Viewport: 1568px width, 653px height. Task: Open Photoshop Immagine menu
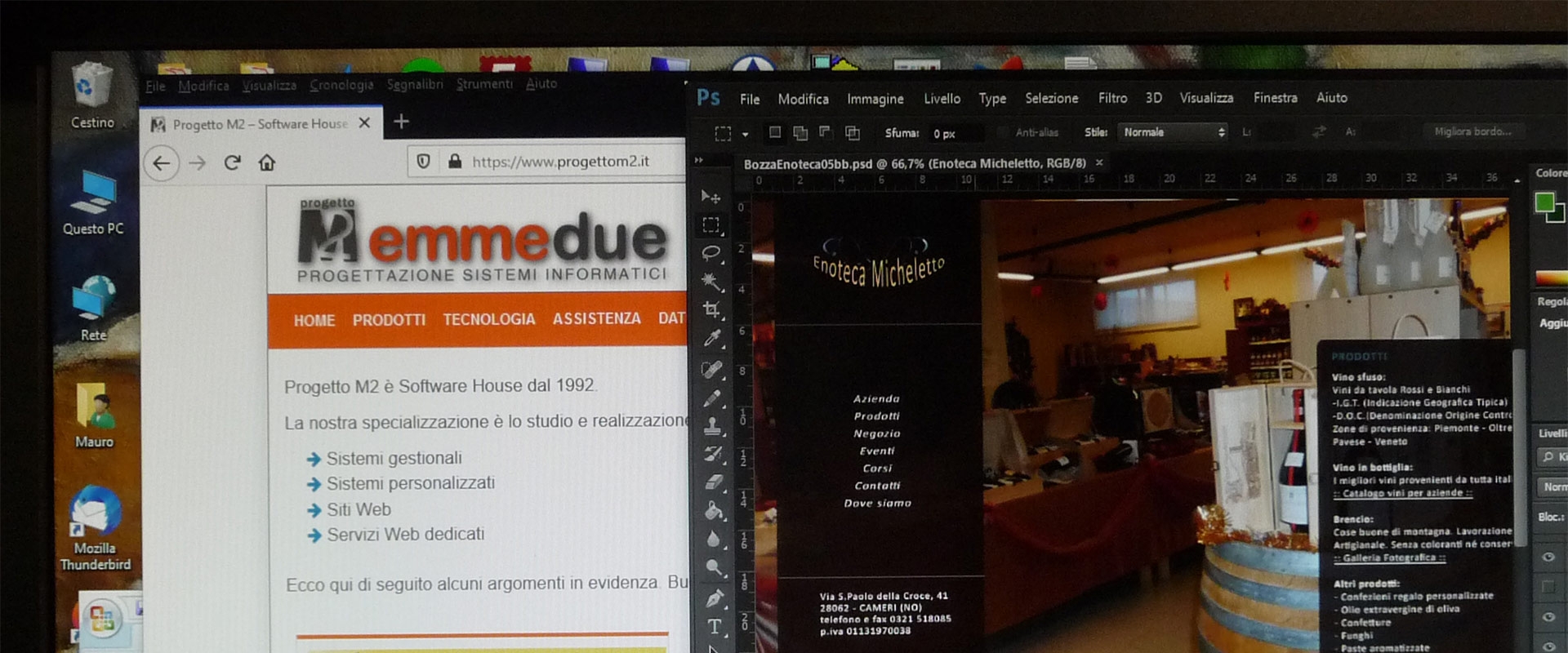[x=875, y=99]
